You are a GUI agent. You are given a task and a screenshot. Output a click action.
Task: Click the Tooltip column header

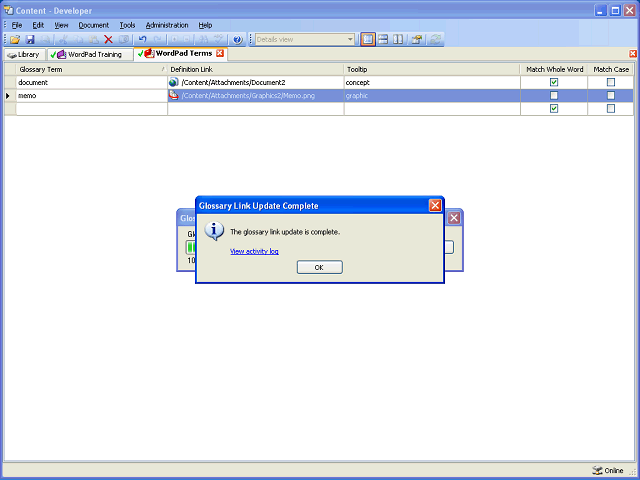pyautogui.click(x=432, y=69)
